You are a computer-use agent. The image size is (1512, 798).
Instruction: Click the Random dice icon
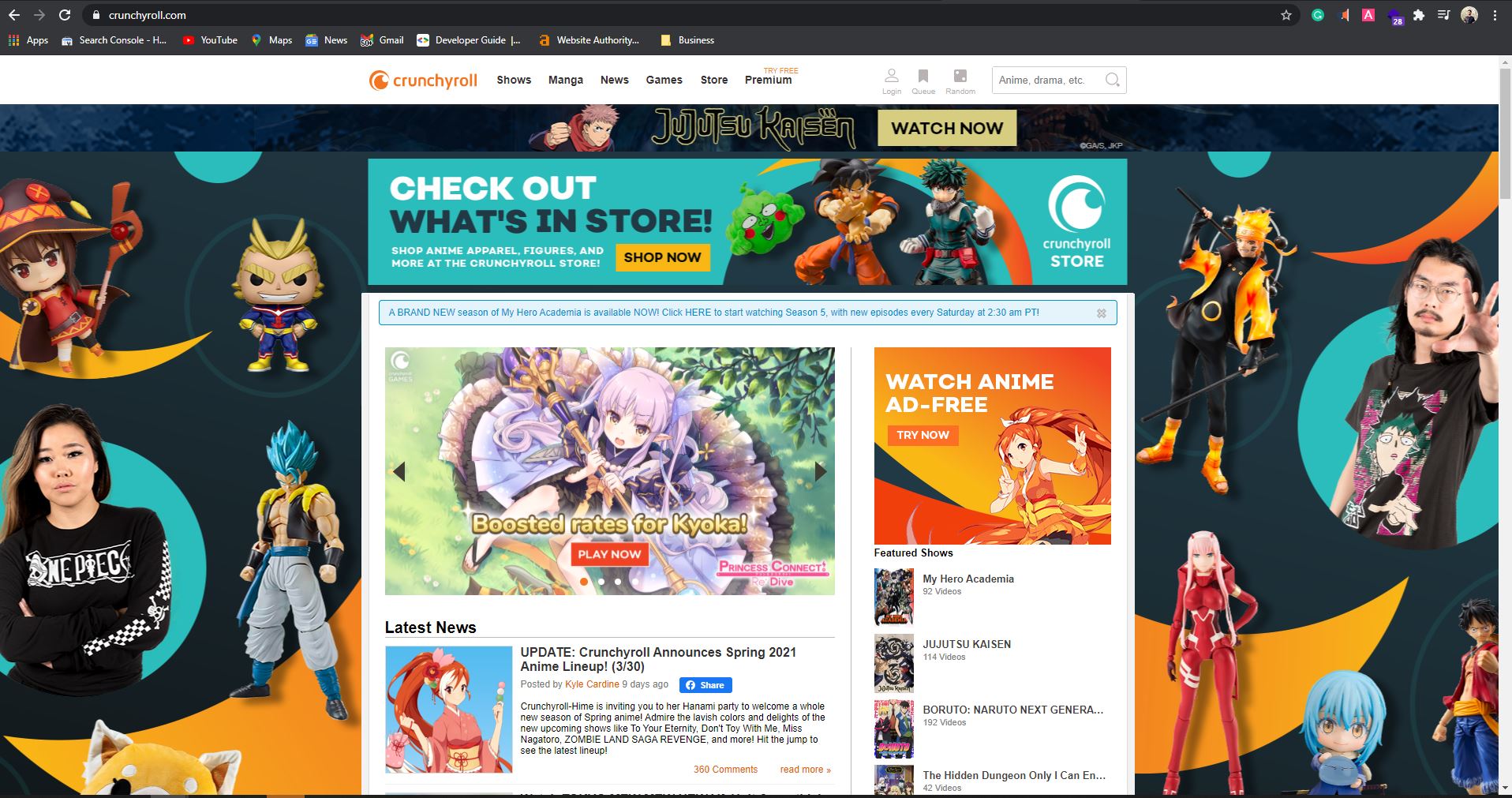960,81
